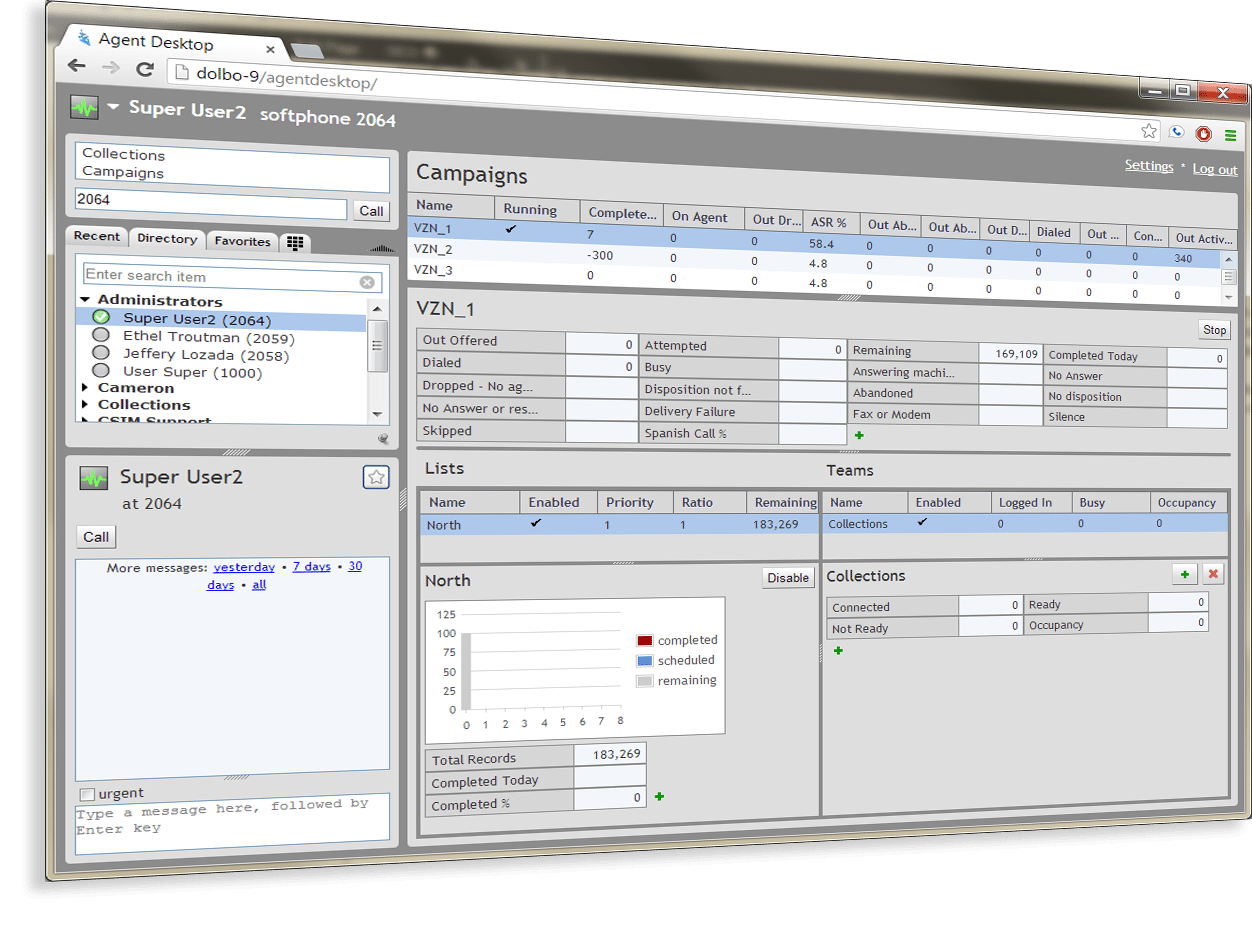Select Collections in the top-left list
This screenshot has width=1252, height=934.
coord(123,154)
